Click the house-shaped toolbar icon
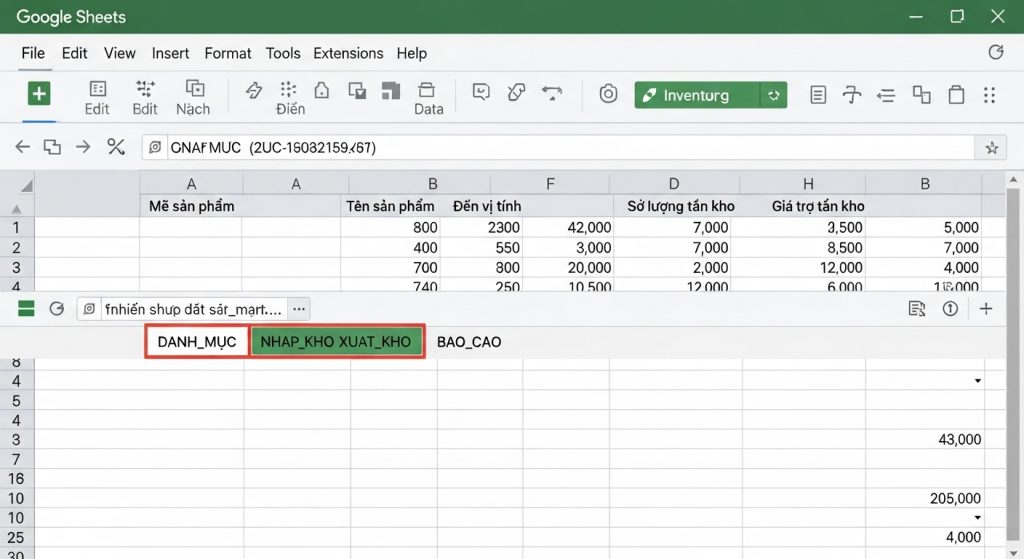Screen dimensions: 1024x559 click(322, 91)
